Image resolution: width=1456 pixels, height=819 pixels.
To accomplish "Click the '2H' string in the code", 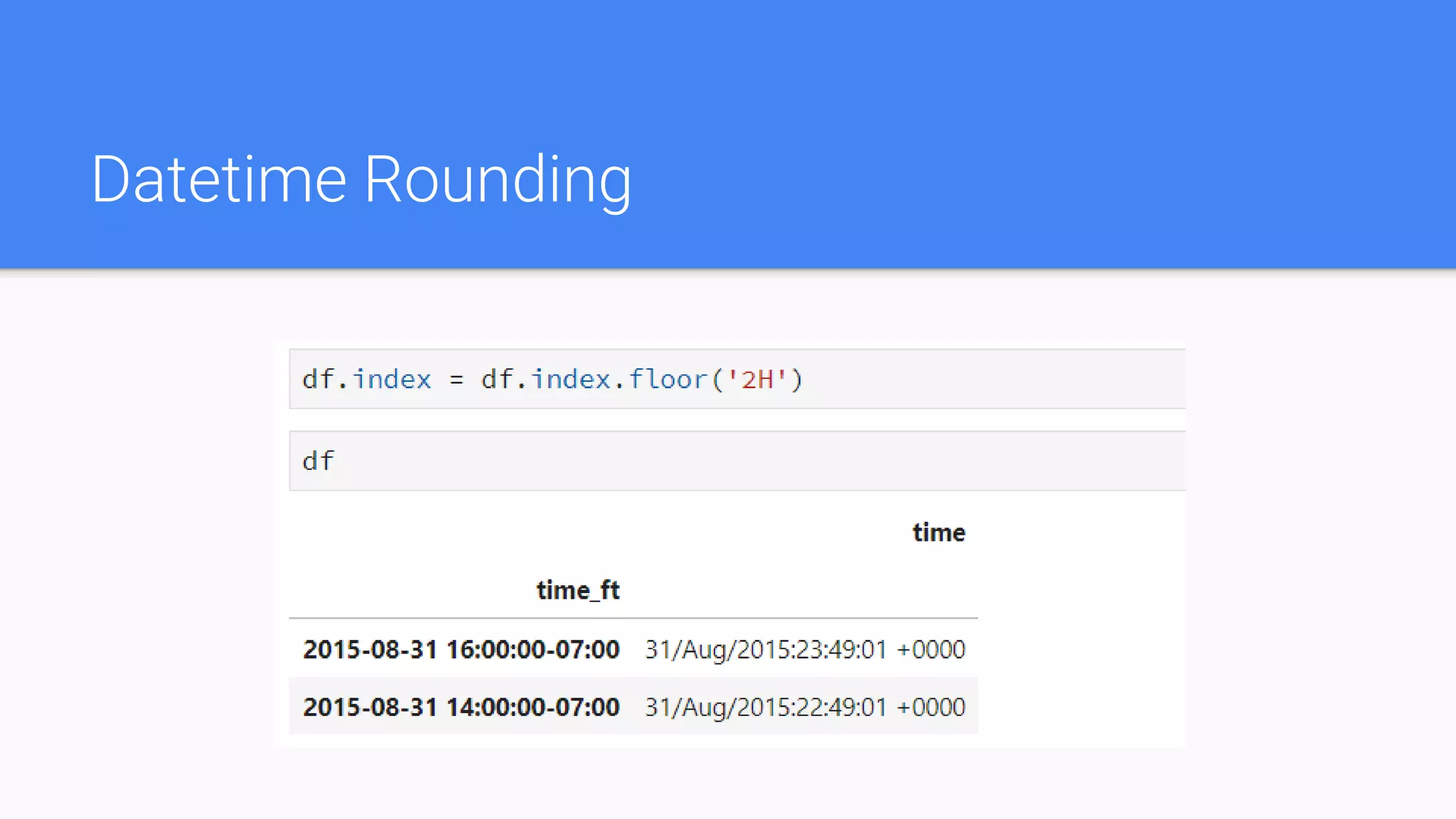I will tap(758, 380).
